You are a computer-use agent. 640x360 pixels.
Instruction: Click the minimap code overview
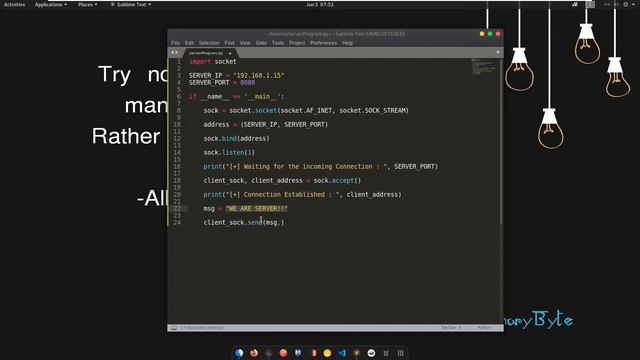484,67
